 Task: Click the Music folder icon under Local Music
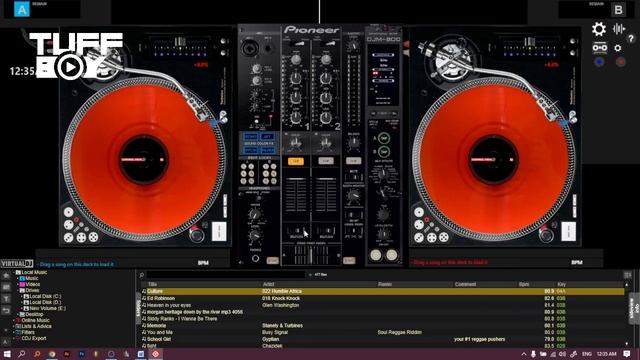coord(22,278)
